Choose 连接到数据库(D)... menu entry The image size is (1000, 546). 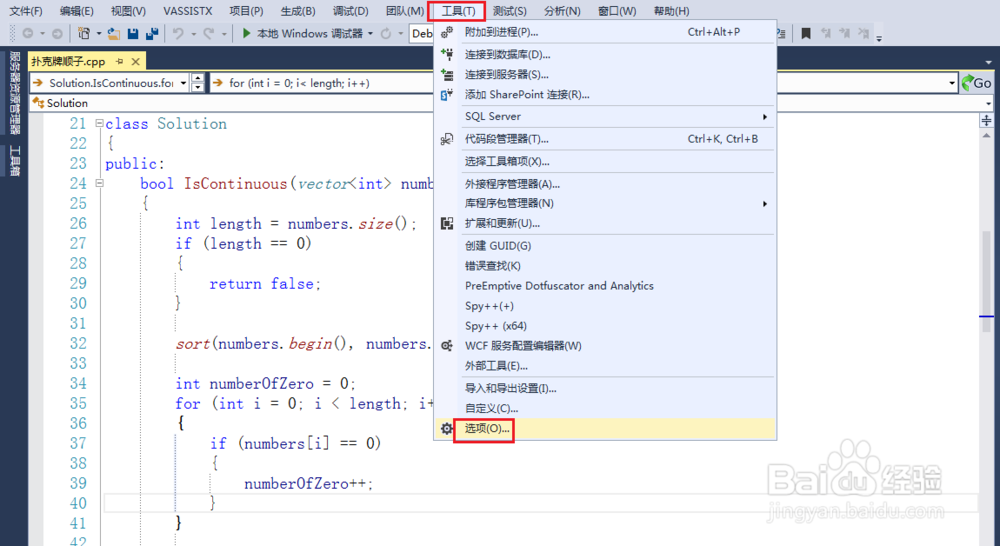(605, 55)
